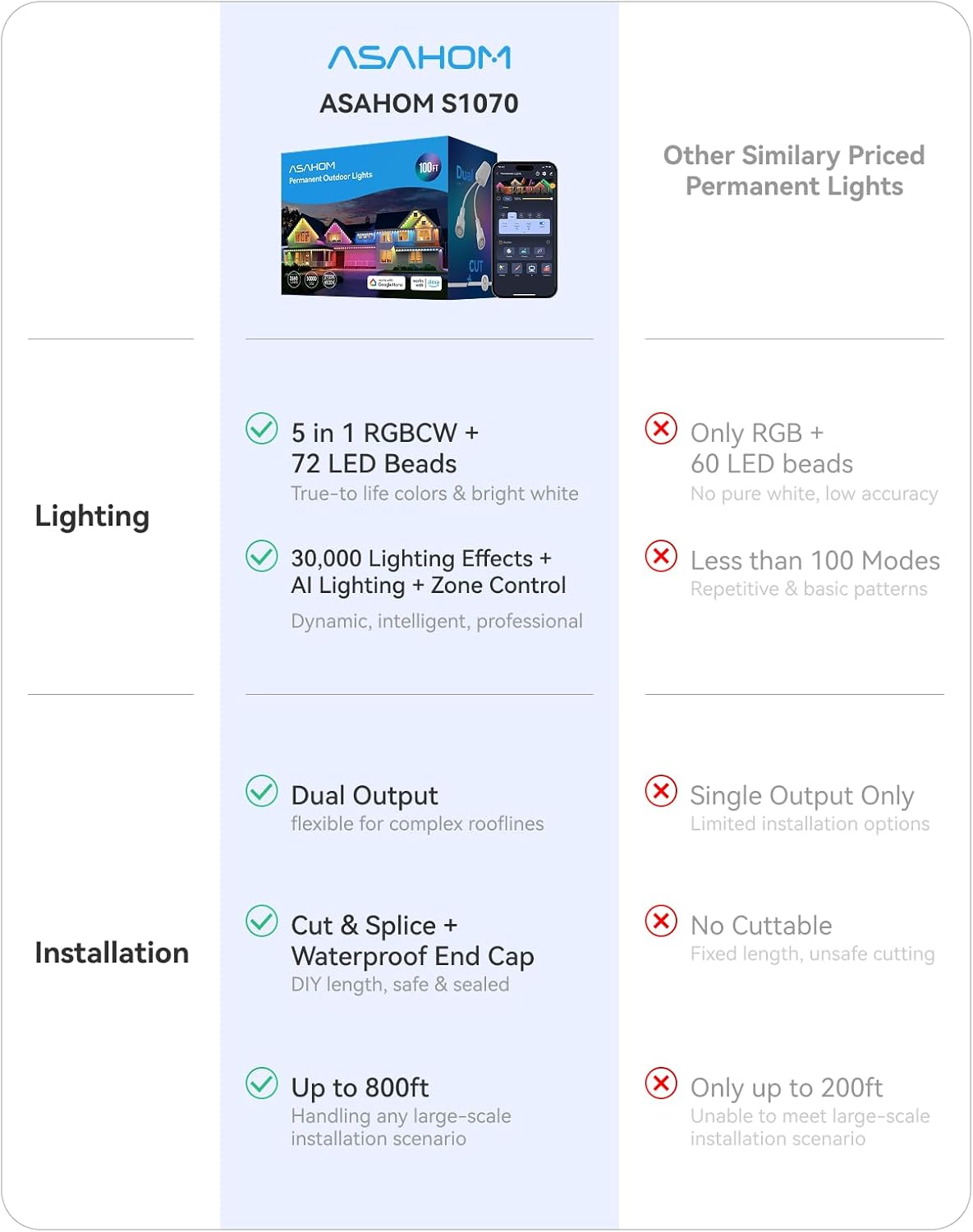Click the Installation row label

(112, 953)
